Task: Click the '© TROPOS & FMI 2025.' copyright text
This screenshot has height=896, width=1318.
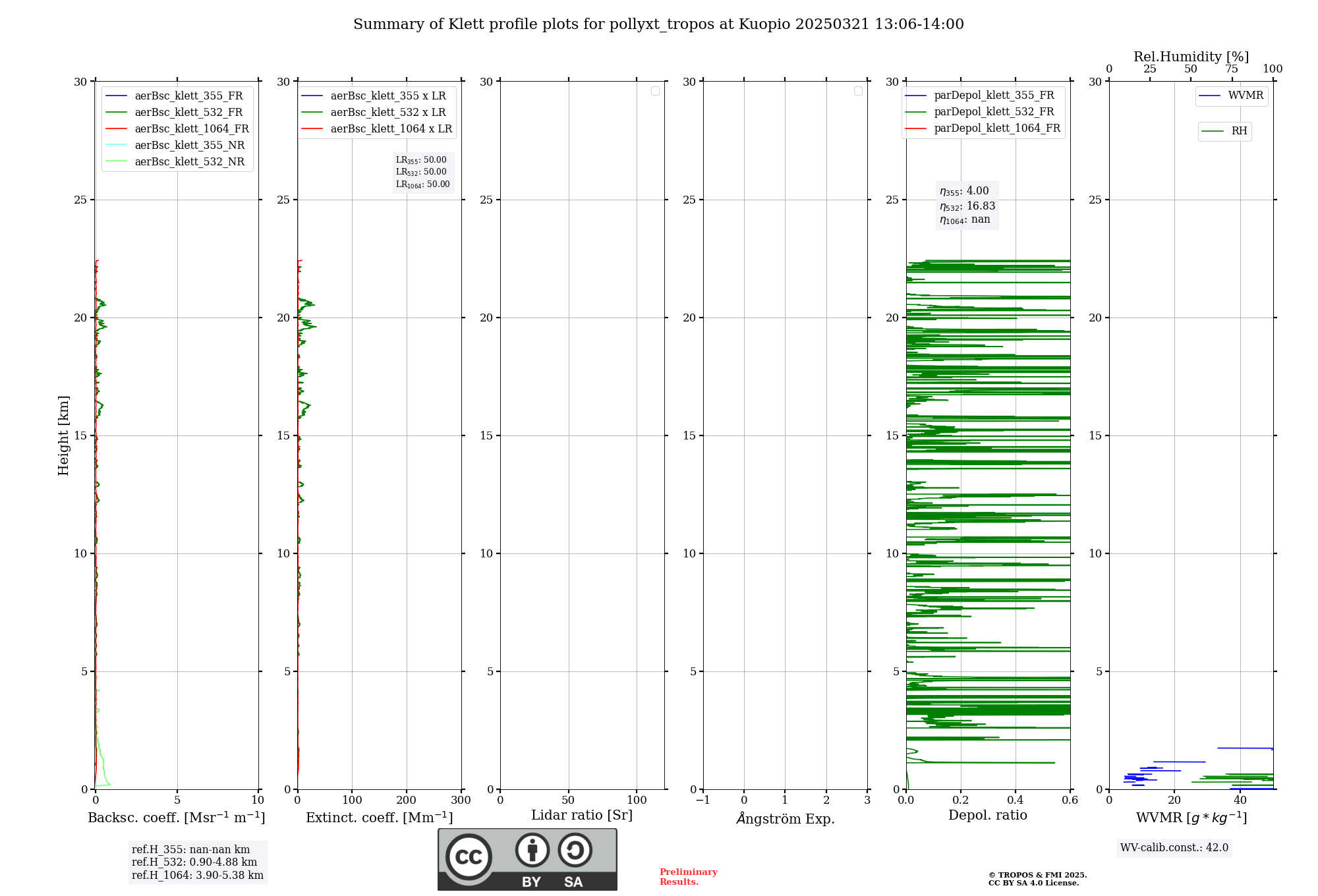Action: tap(1038, 875)
